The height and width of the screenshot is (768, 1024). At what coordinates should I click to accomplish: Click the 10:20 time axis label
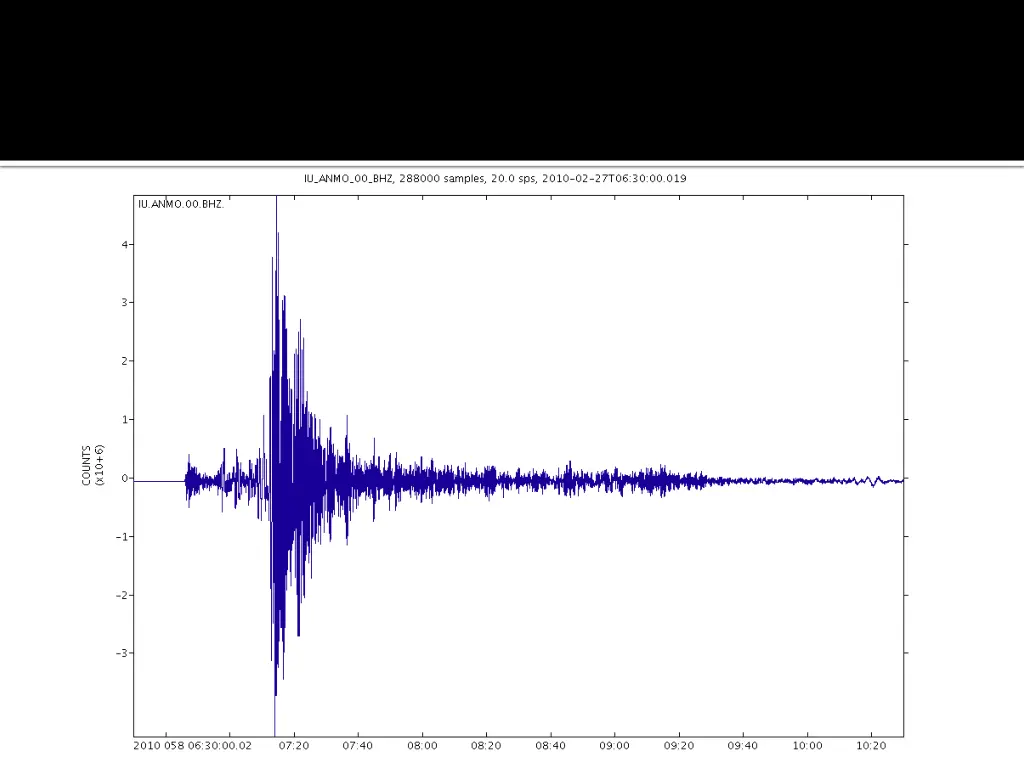point(871,746)
